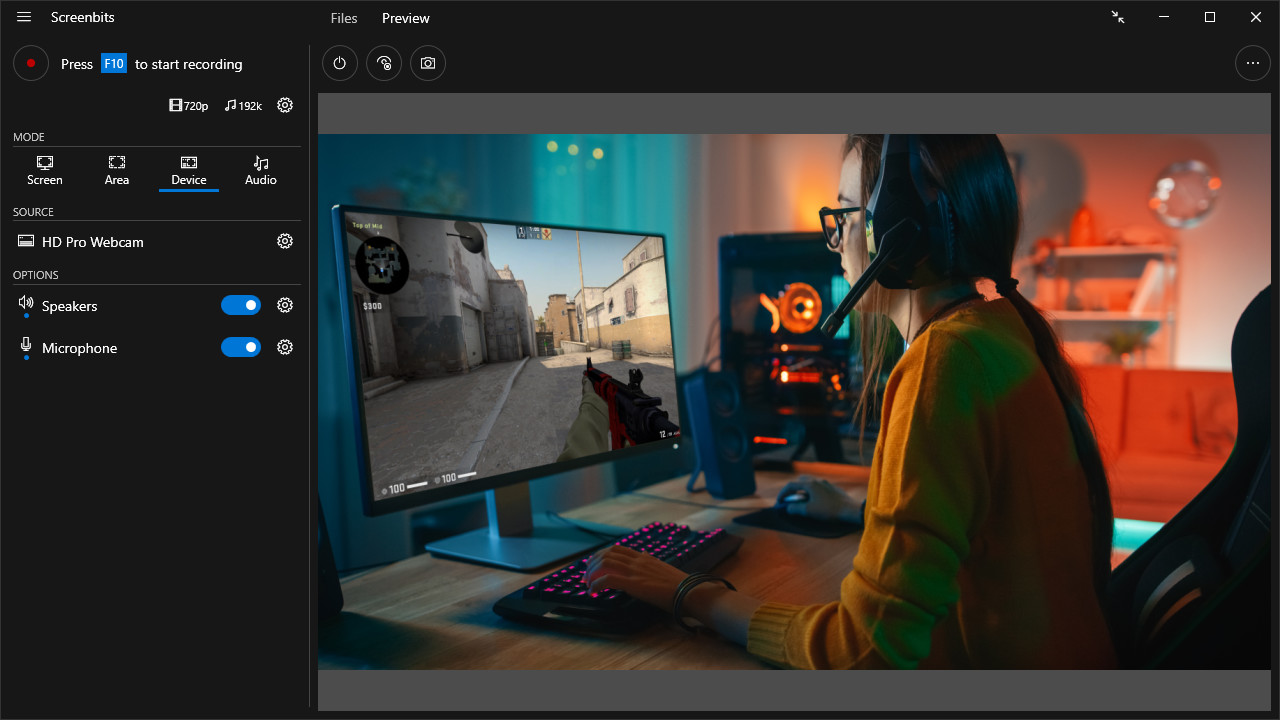Click the 720p video quality indicator

[x=189, y=105]
